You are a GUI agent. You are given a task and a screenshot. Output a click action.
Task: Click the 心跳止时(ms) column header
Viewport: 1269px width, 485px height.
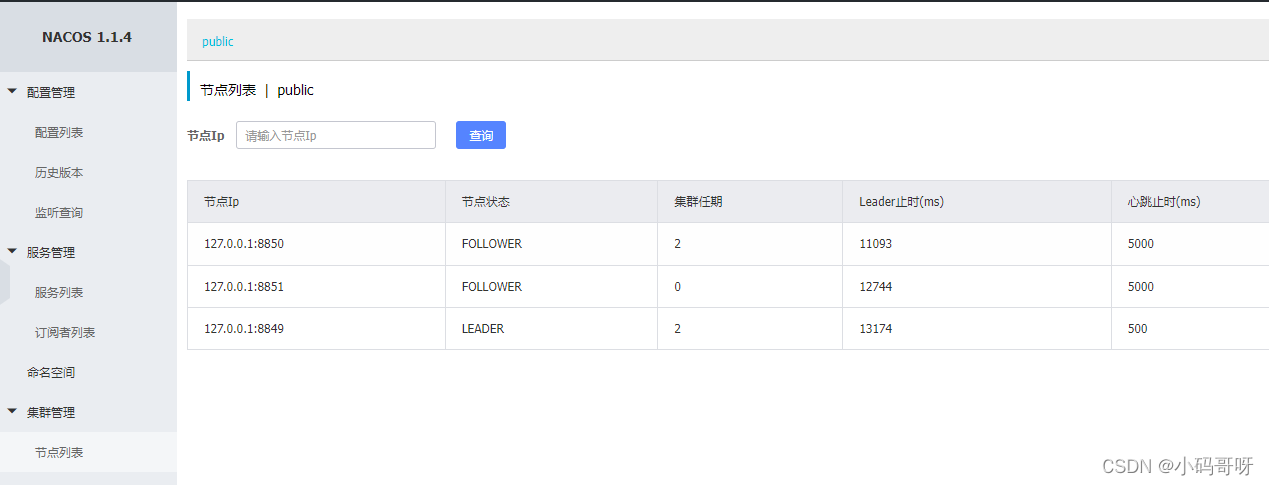(1190, 202)
